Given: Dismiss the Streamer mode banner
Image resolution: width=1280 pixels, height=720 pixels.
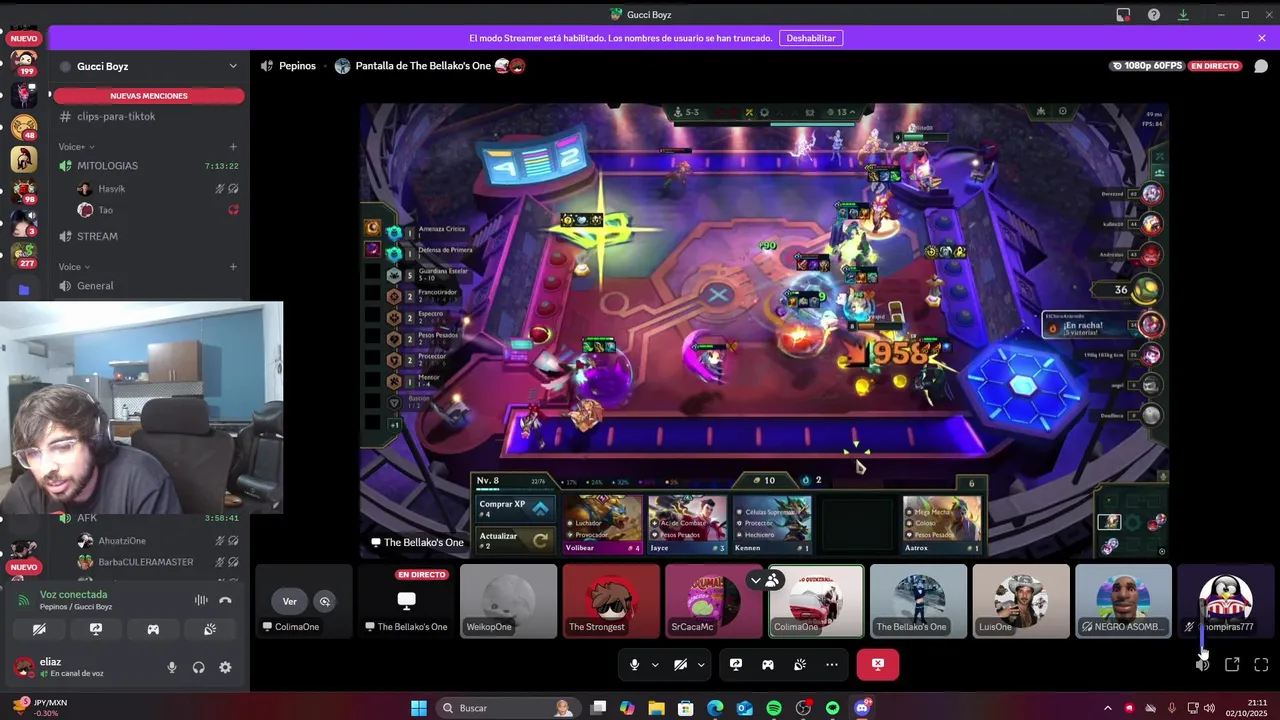Looking at the screenshot, I should [1262, 38].
